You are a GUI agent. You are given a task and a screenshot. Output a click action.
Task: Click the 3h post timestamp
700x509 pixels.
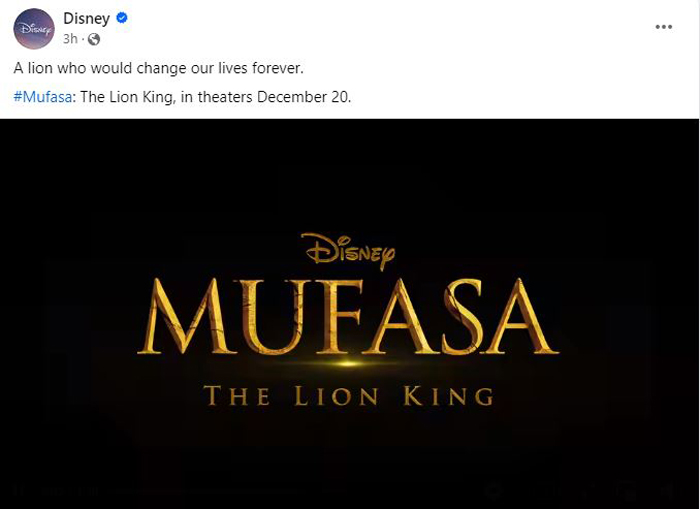point(70,39)
